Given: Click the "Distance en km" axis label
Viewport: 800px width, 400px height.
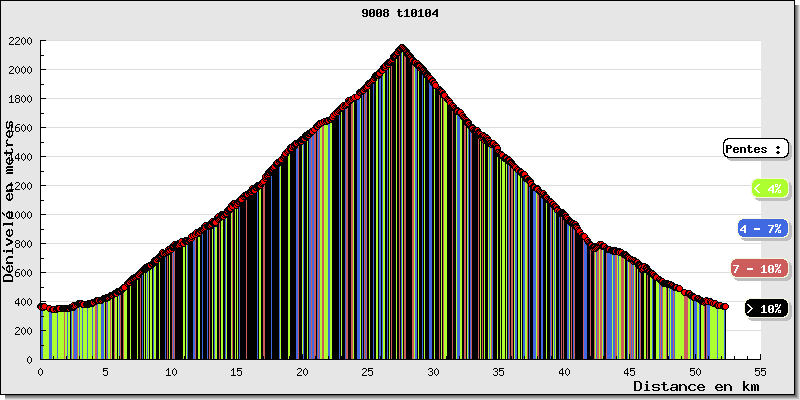Looking at the screenshot, I should pos(696,386).
